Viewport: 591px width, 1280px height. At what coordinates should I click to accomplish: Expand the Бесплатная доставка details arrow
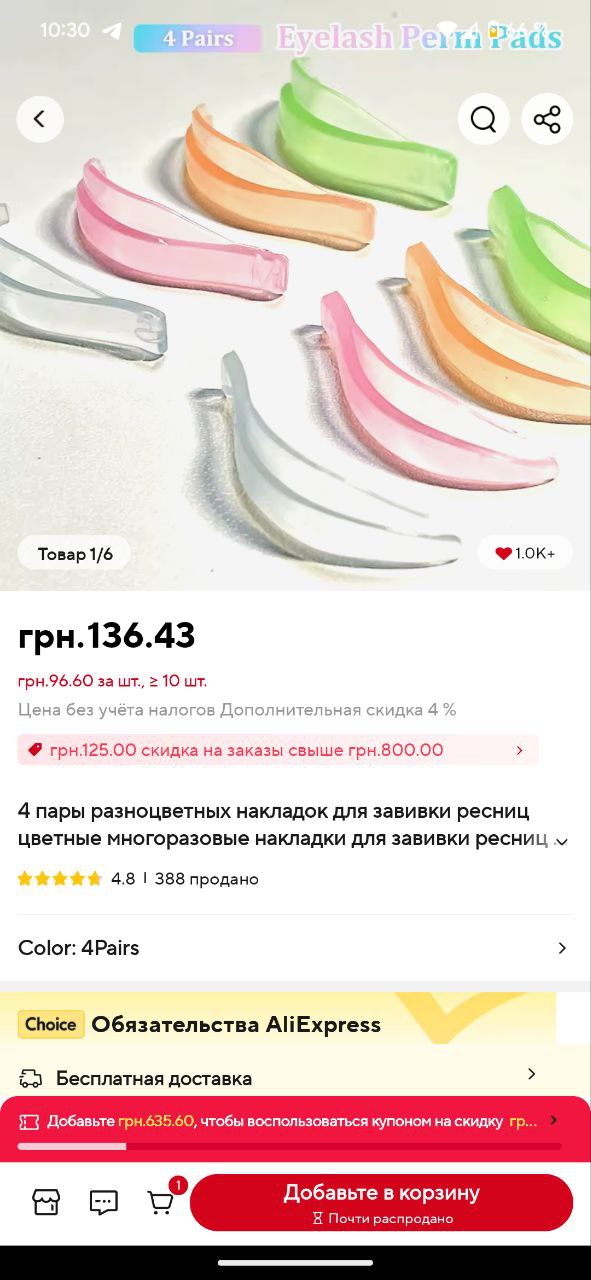pyautogui.click(x=531, y=1074)
